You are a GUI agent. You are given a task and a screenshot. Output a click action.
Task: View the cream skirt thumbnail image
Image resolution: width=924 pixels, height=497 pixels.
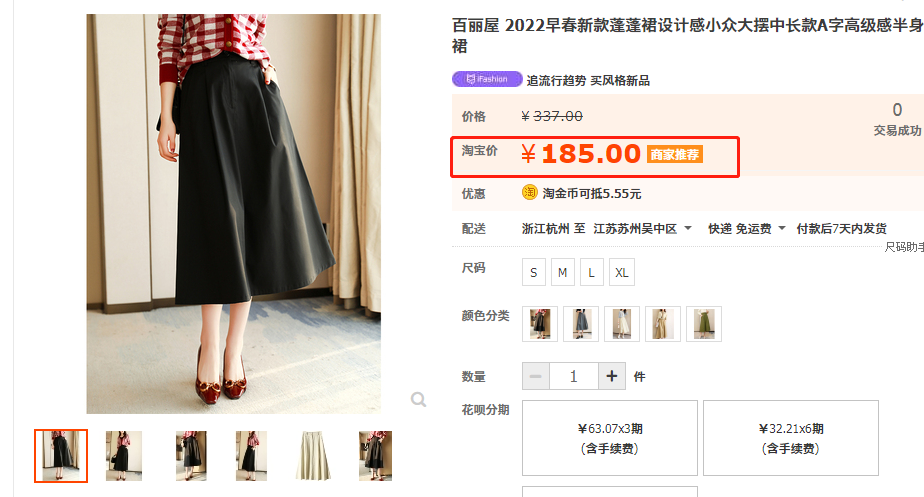[x=313, y=456]
